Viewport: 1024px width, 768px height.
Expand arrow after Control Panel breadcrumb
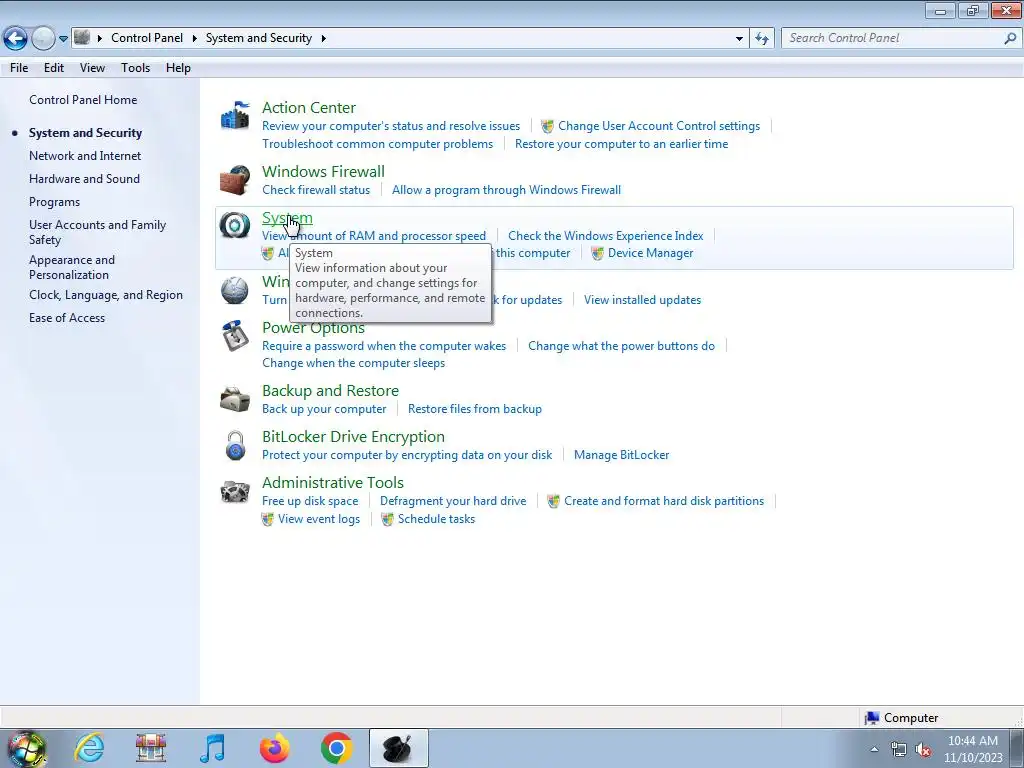point(195,38)
